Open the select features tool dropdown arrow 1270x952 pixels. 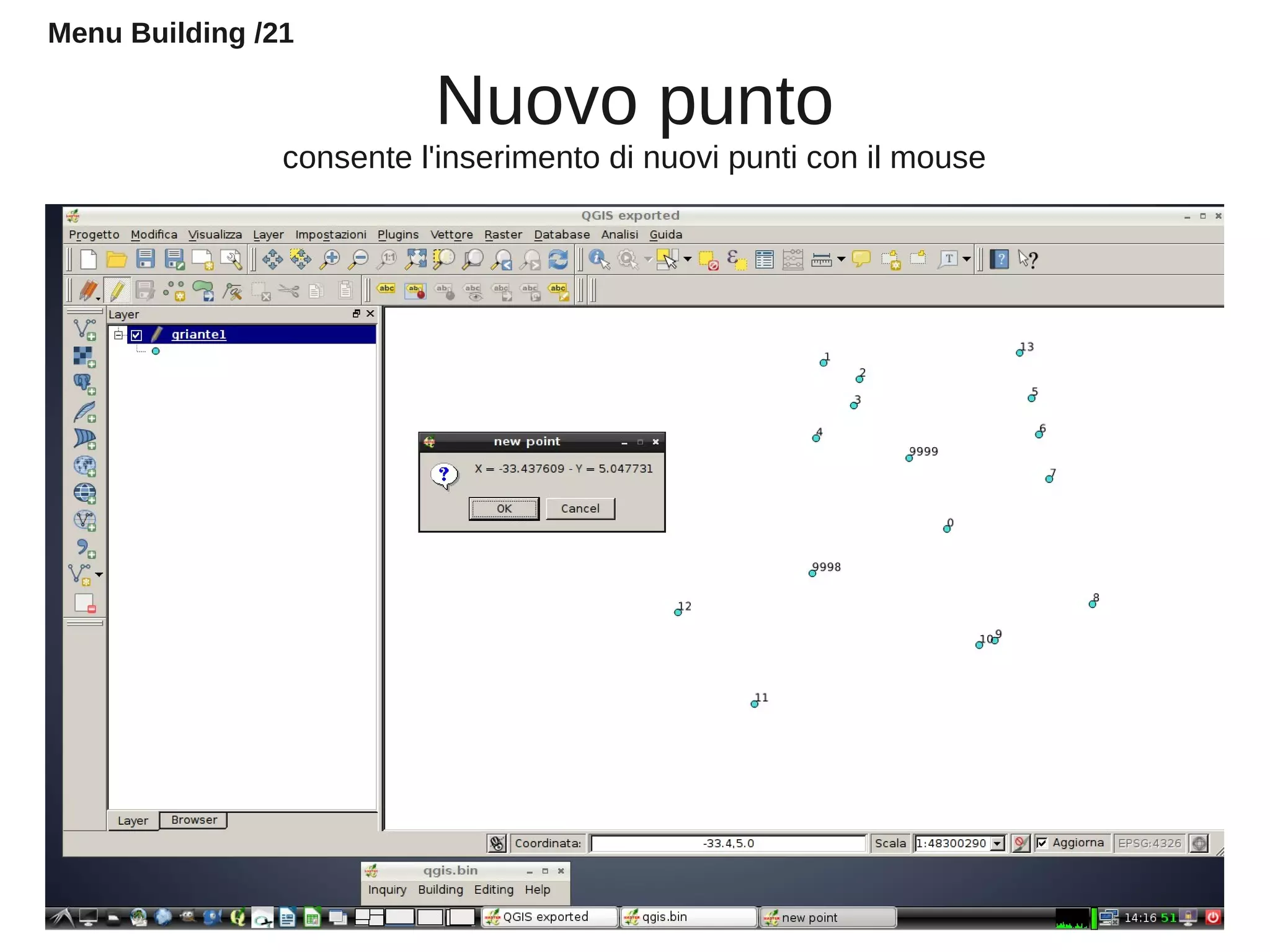point(687,259)
